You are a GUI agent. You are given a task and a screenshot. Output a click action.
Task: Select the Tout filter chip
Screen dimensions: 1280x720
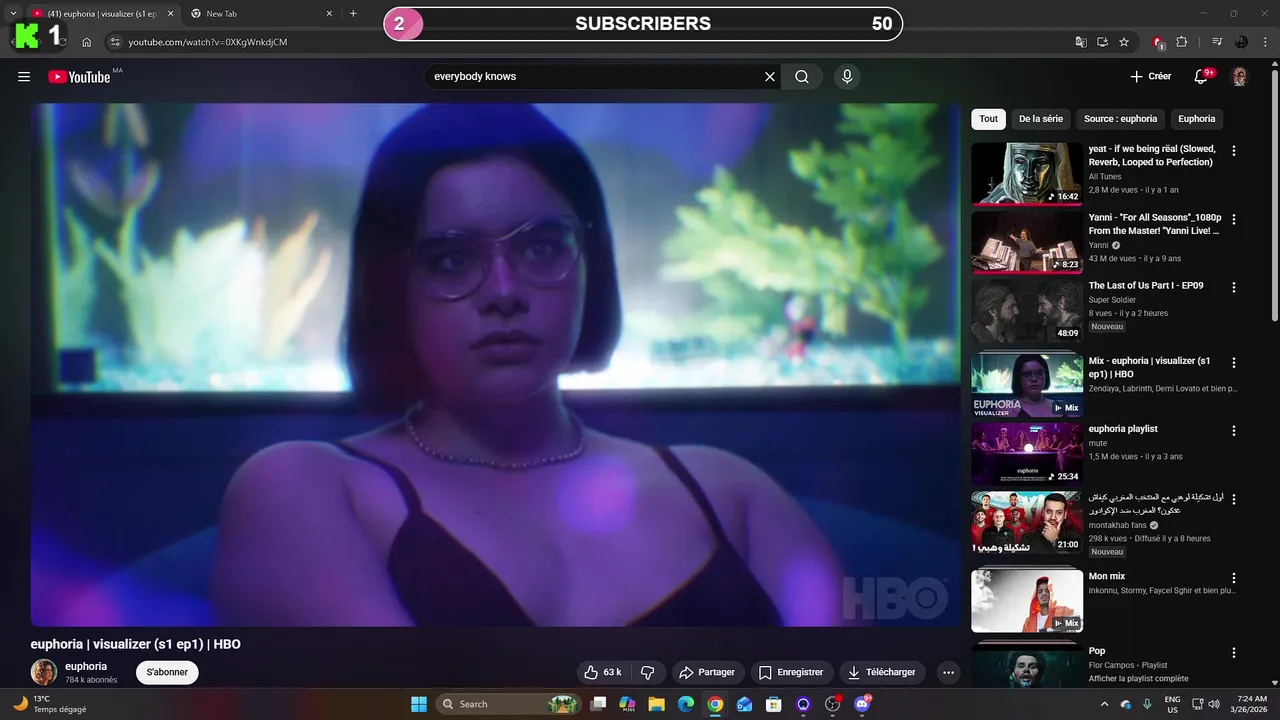coord(989,119)
